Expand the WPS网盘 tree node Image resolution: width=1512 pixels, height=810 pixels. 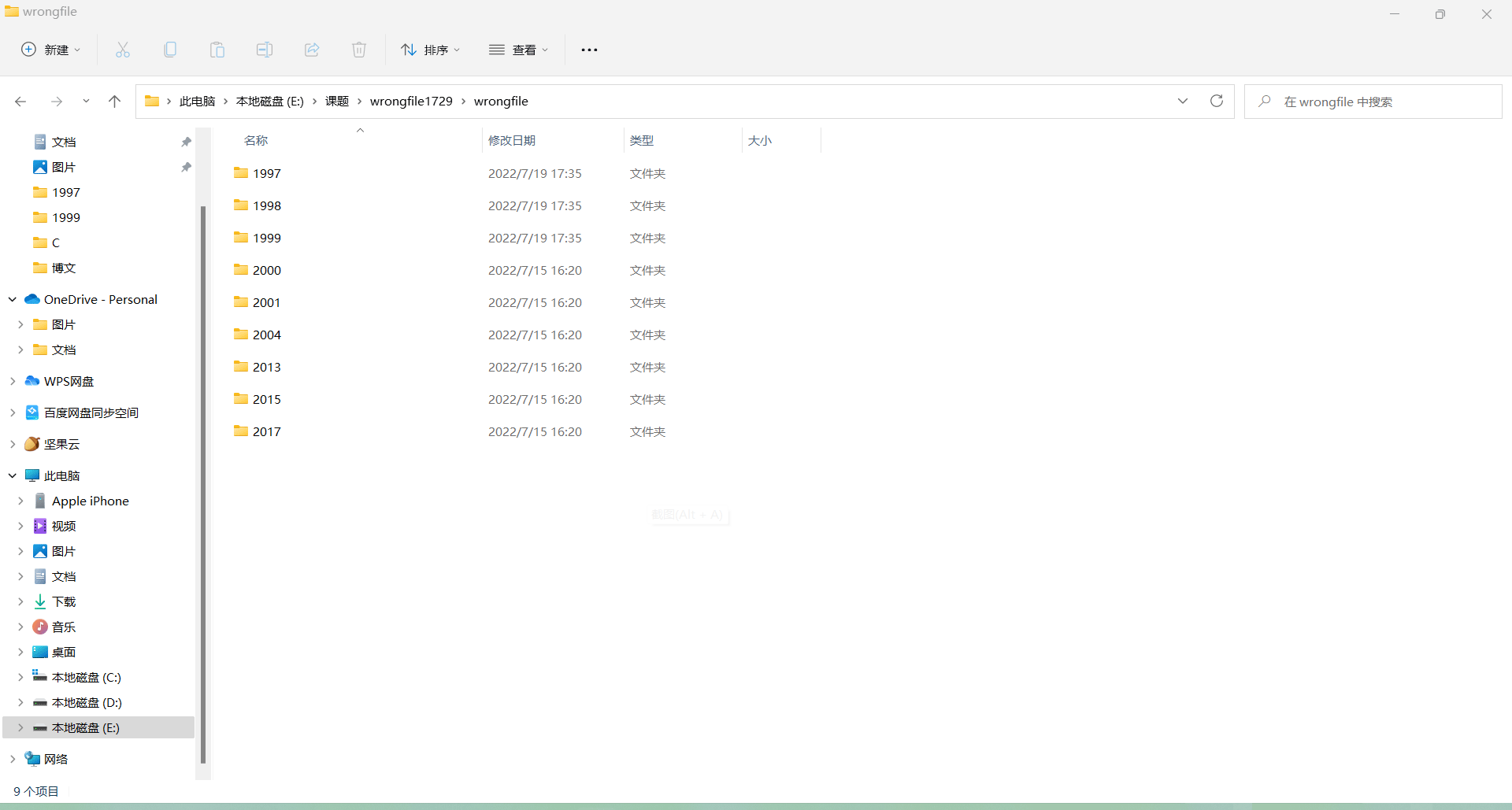click(13, 381)
